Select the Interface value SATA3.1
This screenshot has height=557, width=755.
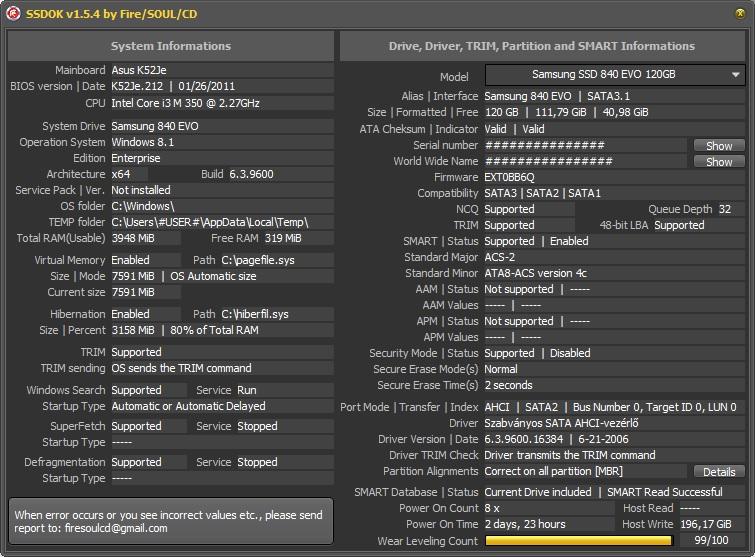point(608,96)
